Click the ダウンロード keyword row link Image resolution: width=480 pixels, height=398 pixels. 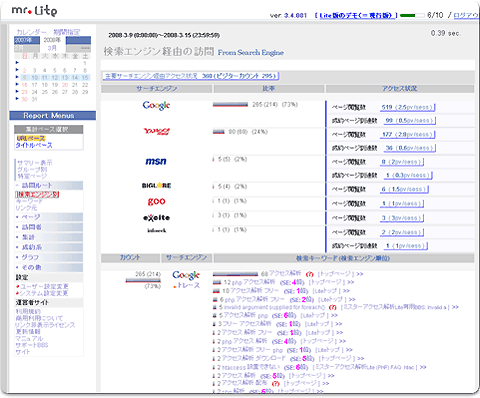[x=253, y=358]
